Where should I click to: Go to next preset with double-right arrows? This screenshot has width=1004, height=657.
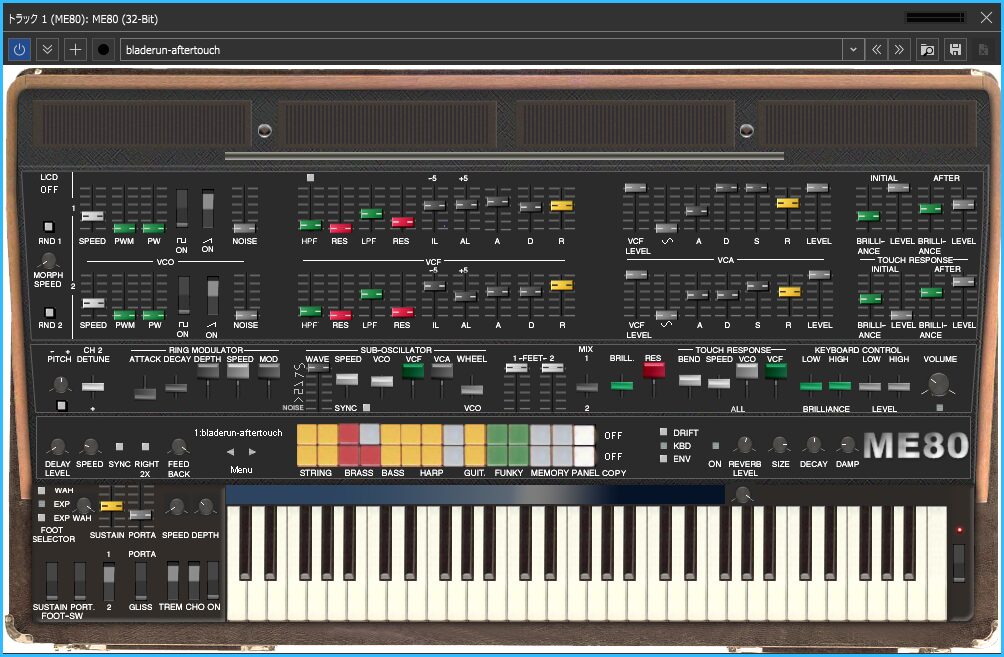click(899, 49)
